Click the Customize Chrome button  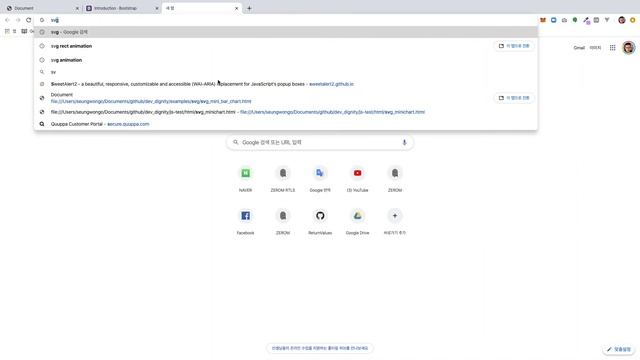(619, 349)
